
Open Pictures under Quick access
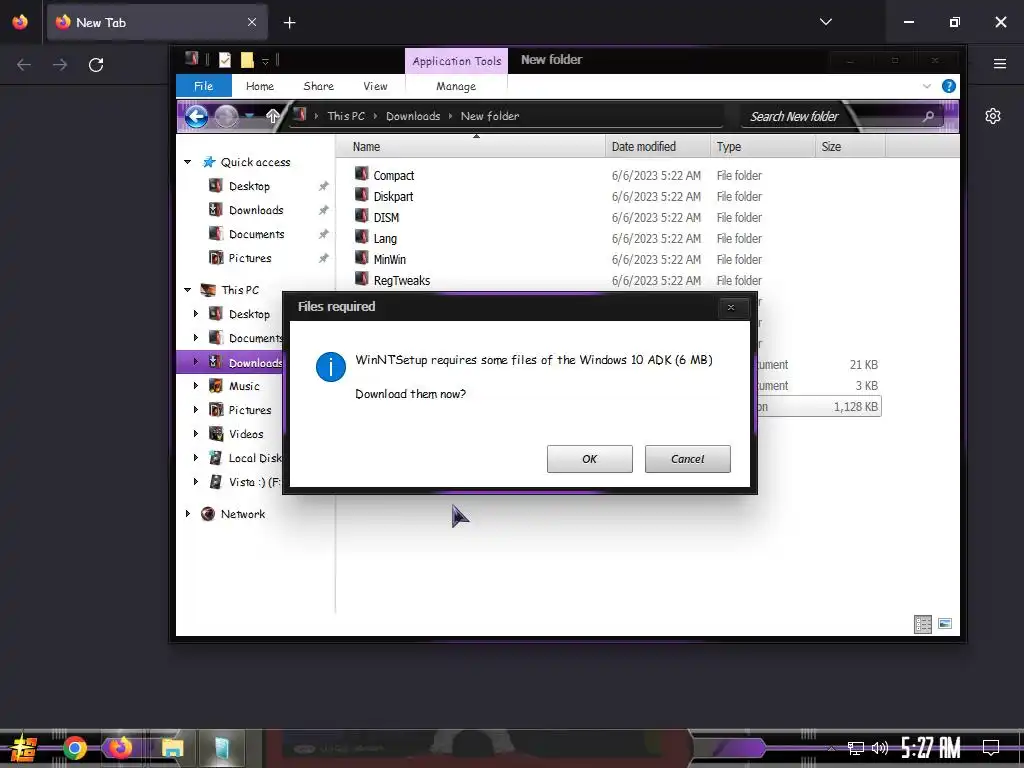(249, 258)
